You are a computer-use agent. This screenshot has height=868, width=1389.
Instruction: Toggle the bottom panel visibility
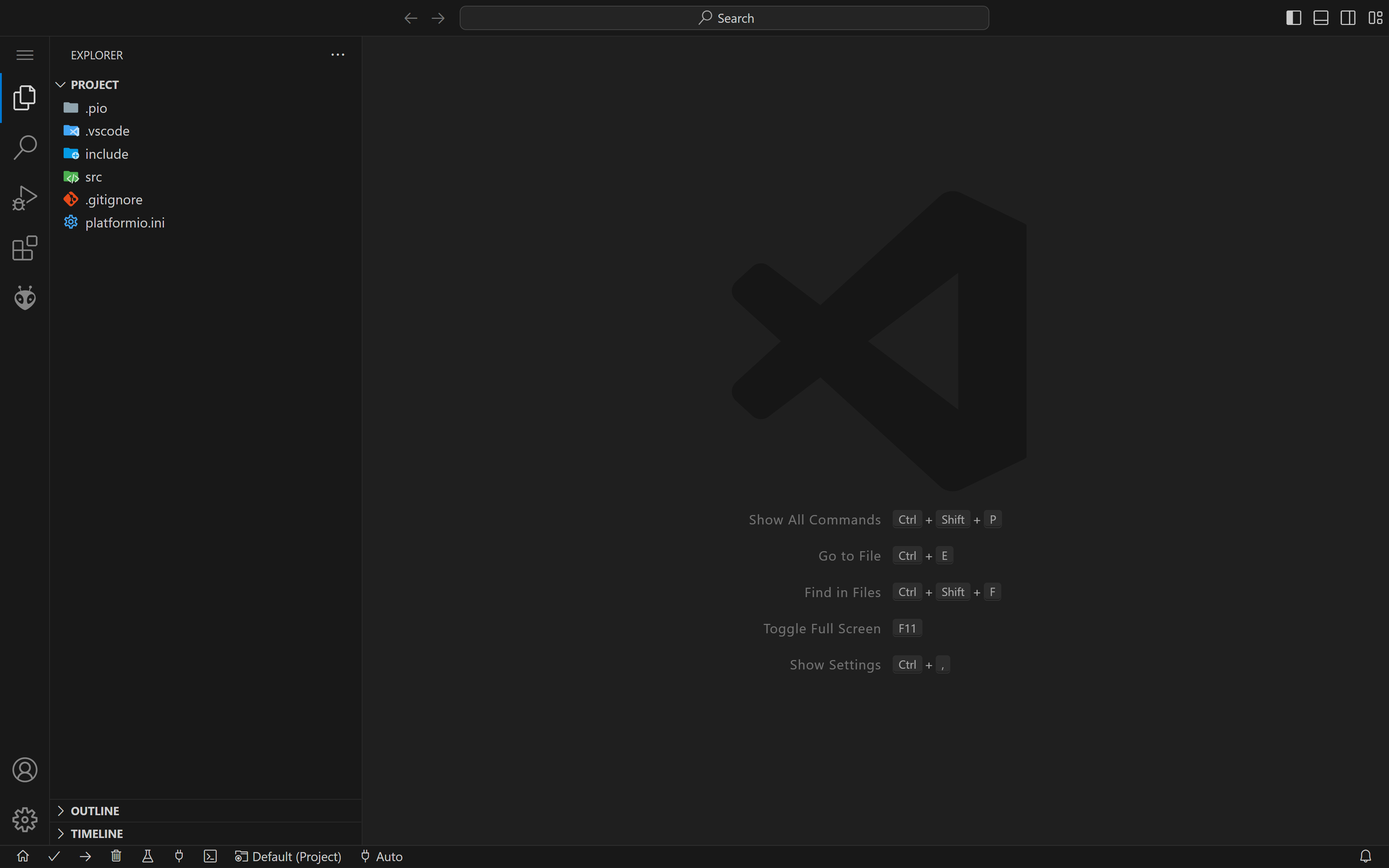[x=1321, y=18]
